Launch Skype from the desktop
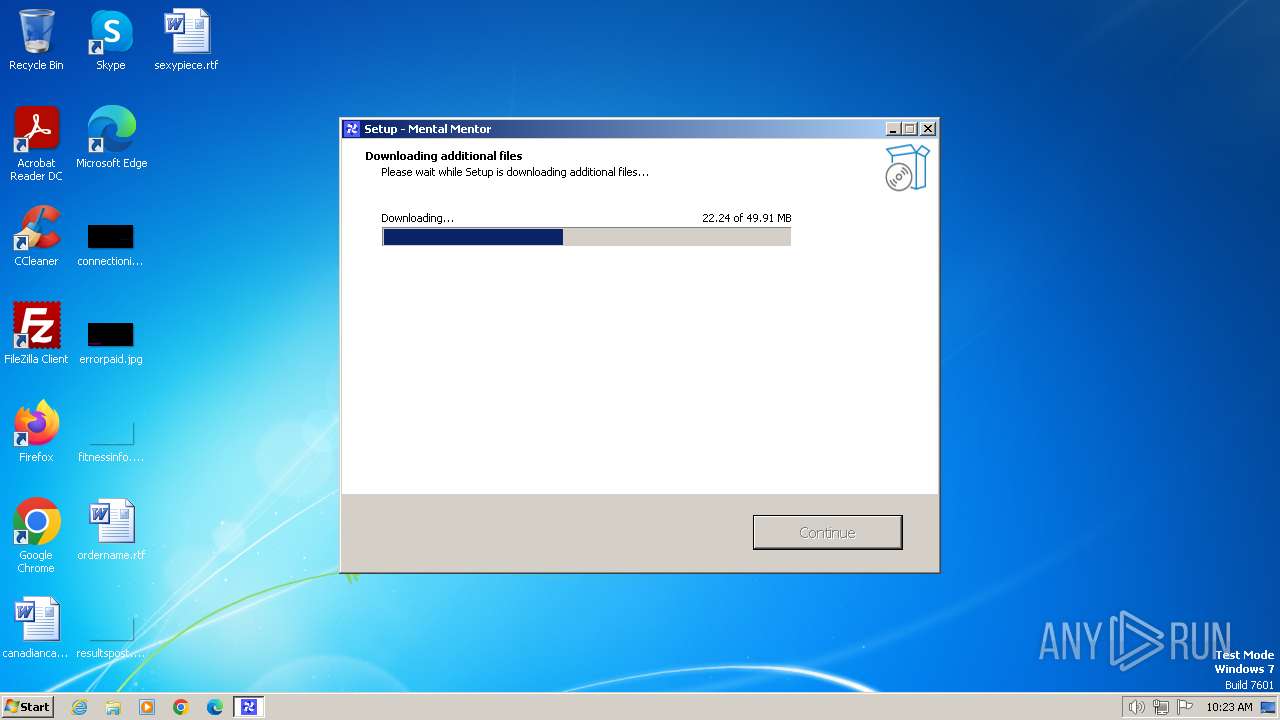Viewport: 1280px width, 720px height. click(111, 40)
